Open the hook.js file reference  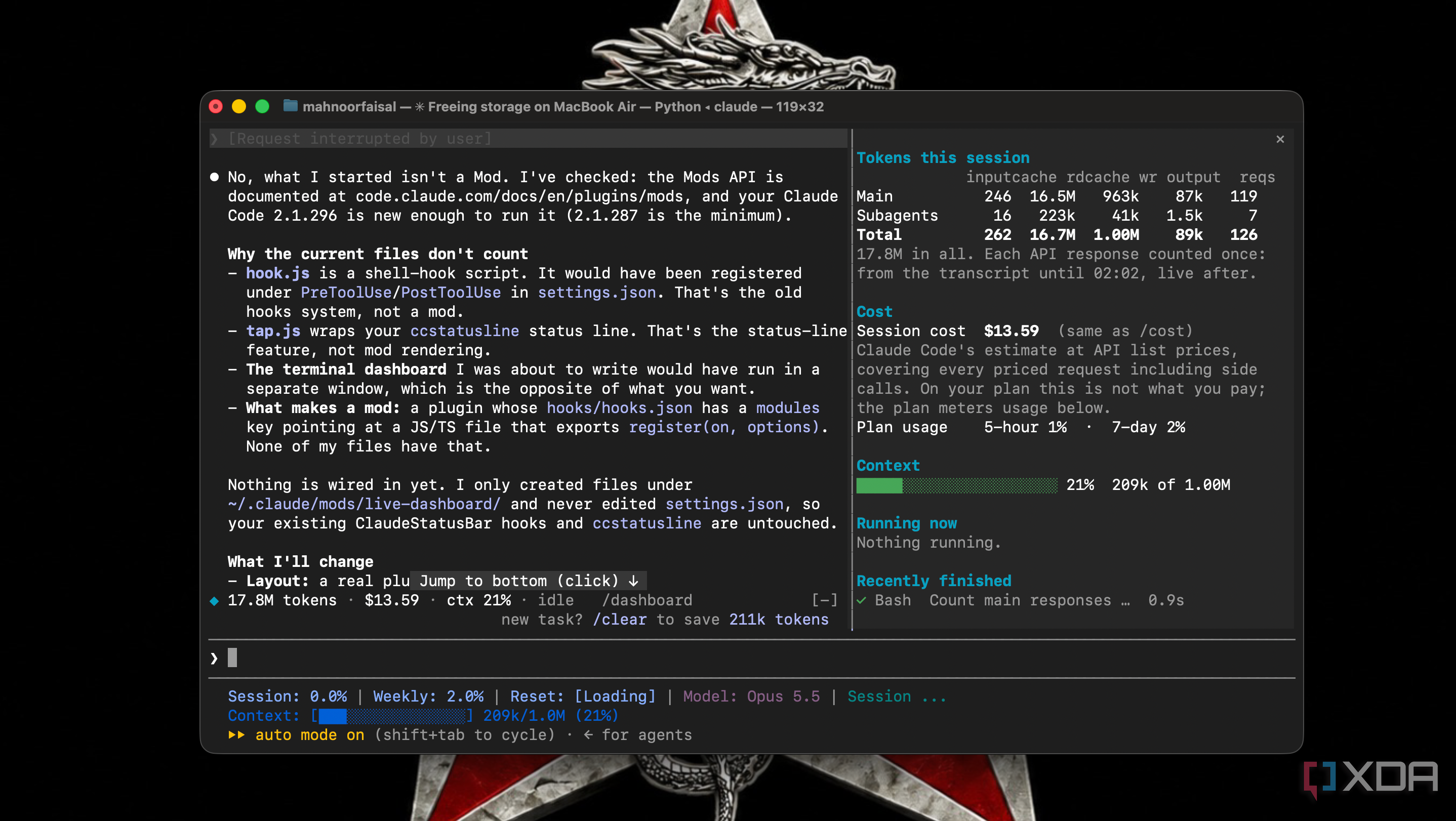click(x=277, y=273)
